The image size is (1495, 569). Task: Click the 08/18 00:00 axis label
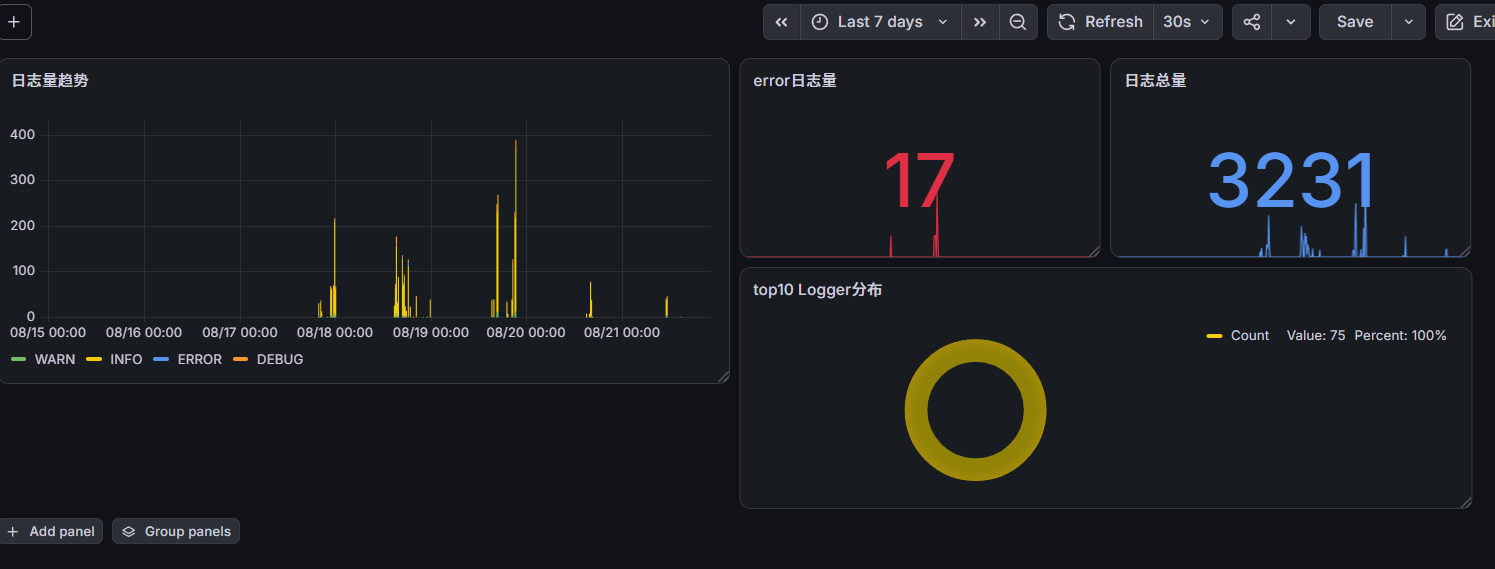click(335, 332)
